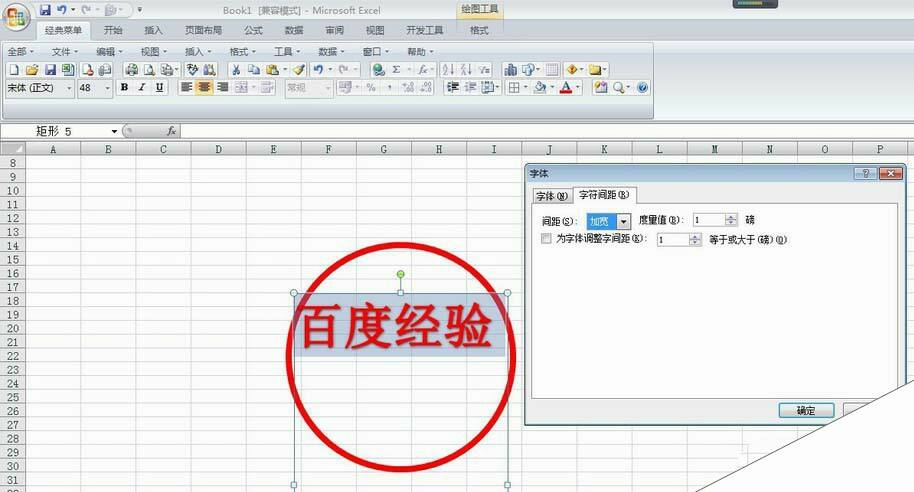Click the green rotation handle of the shape
914x492 pixels.
coord(400,274)
